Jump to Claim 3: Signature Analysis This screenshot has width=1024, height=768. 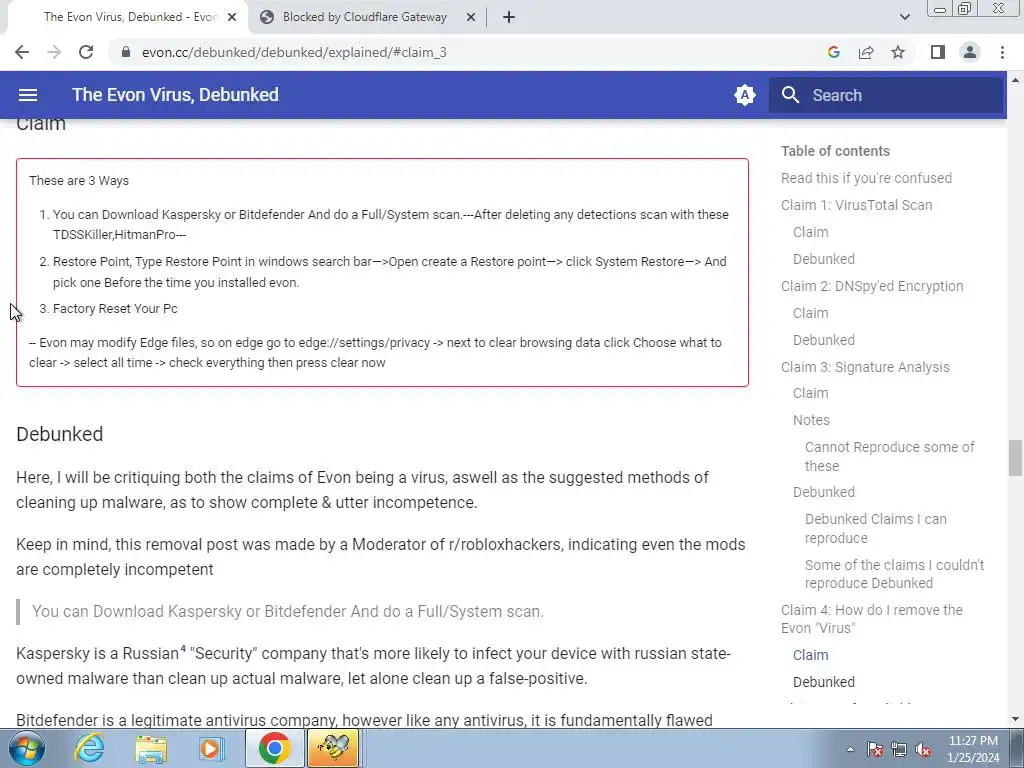coord(865,367)
